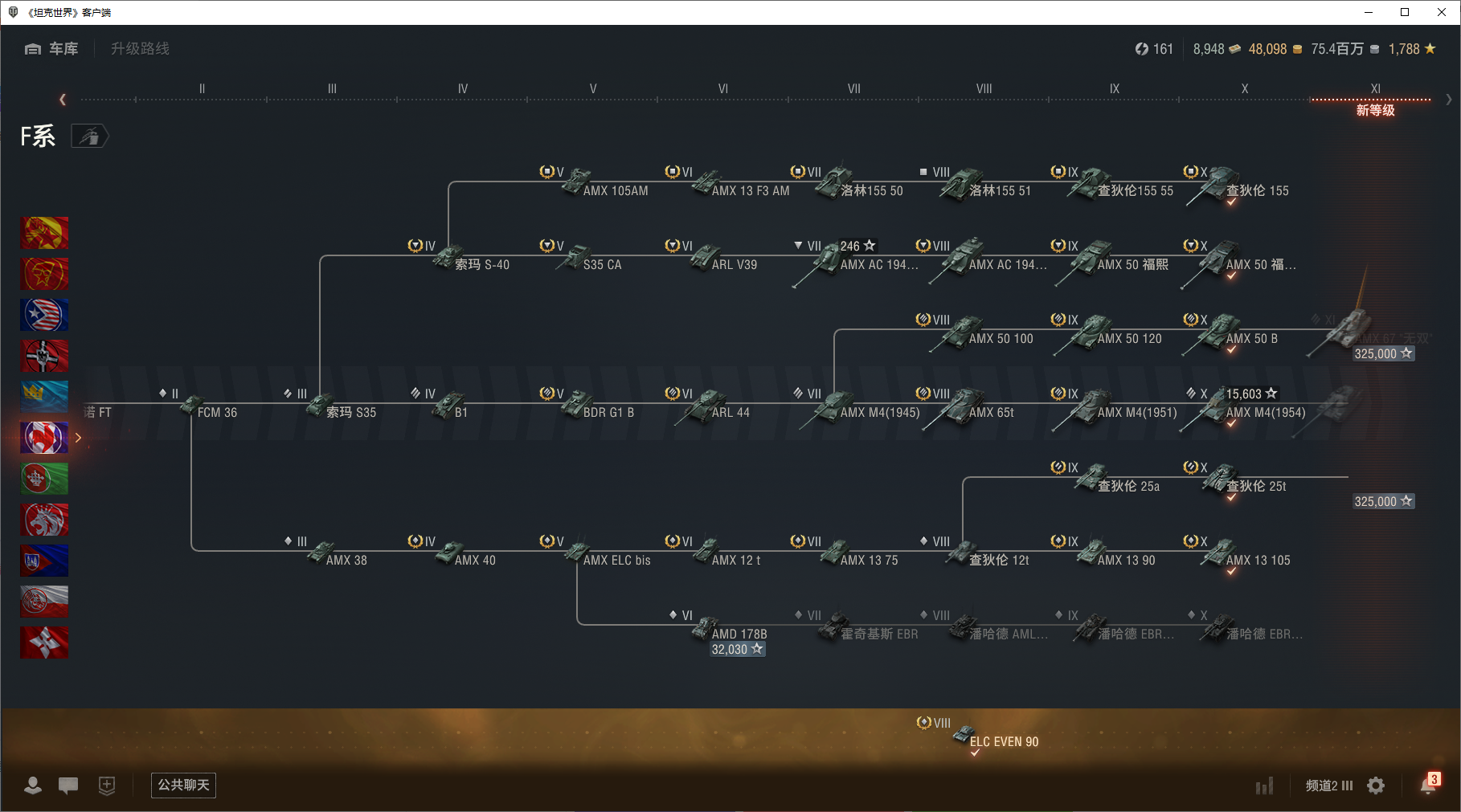The image size is (1461, 812).
Task: Select the FCM 36 tank node
Action: tap(193, 404)
